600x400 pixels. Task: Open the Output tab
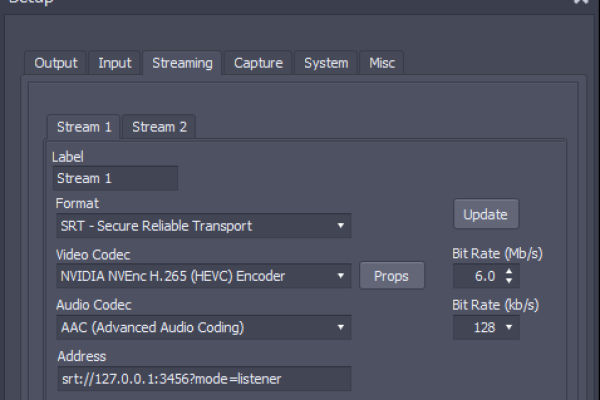(x=56, y=63)
